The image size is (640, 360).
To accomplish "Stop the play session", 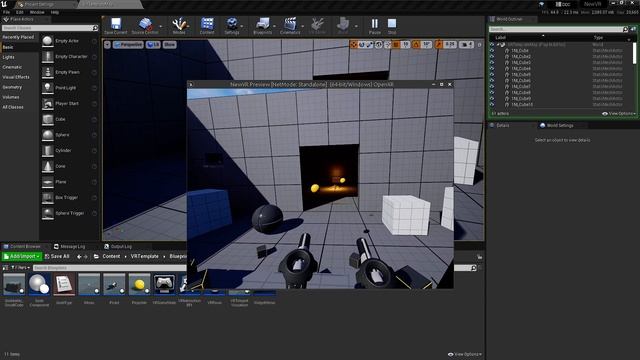I will coord(392,25).
